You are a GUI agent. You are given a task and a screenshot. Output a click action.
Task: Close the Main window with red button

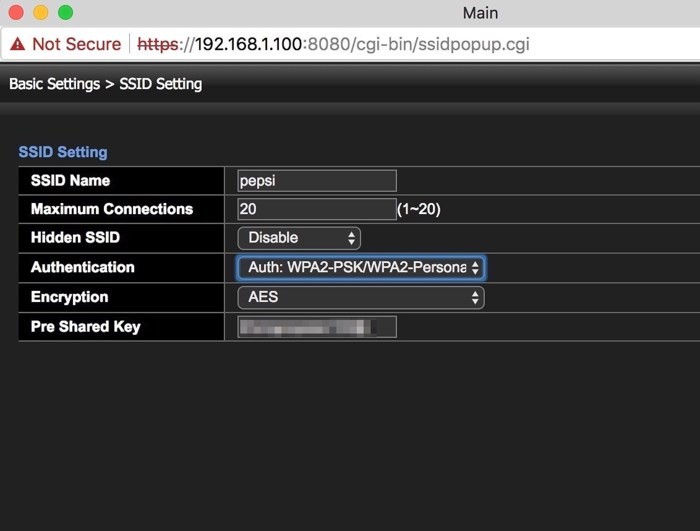click(17, 13)
